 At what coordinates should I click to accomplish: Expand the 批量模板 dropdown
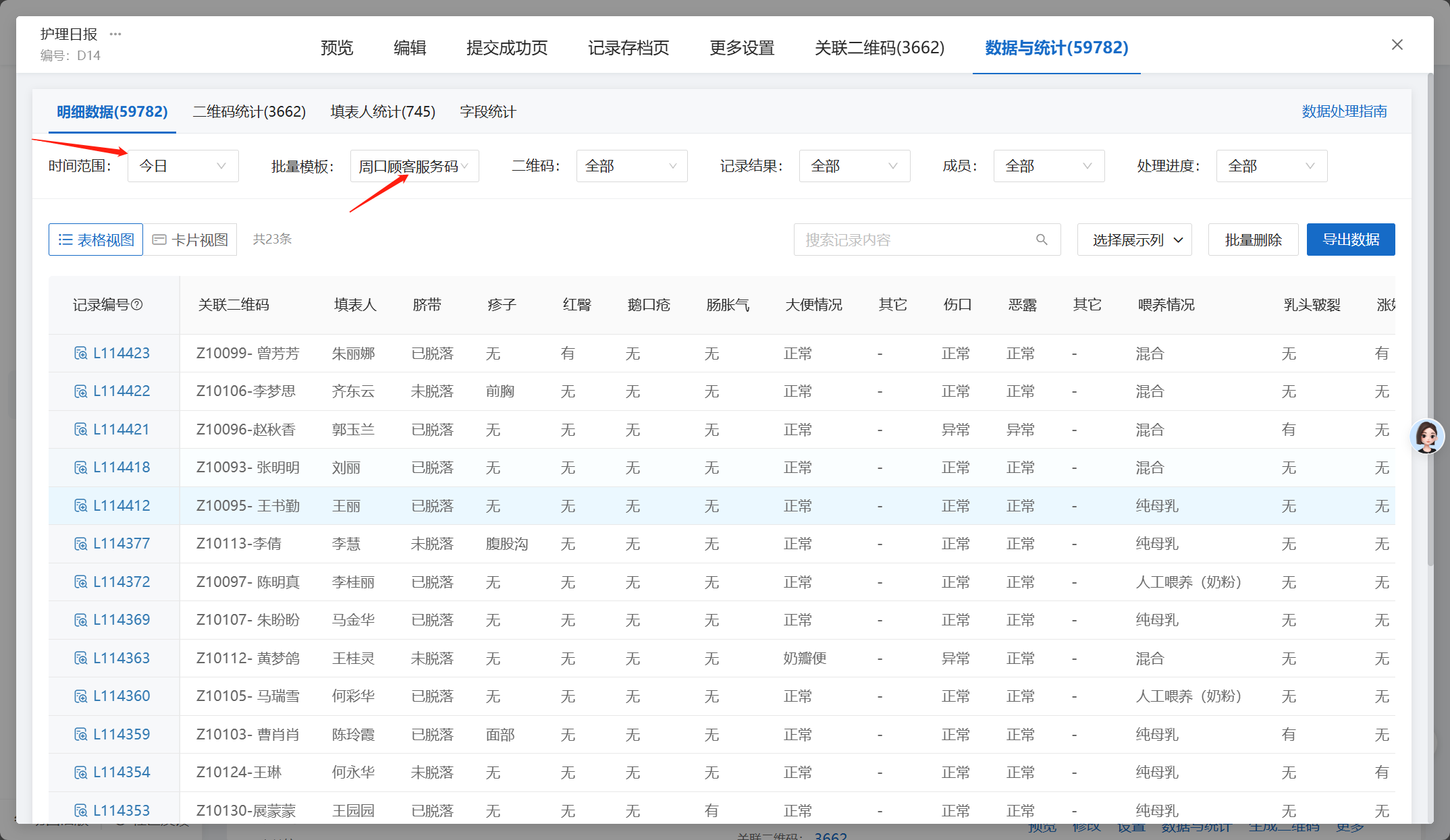pyautogui.click(x=414, y=166)
